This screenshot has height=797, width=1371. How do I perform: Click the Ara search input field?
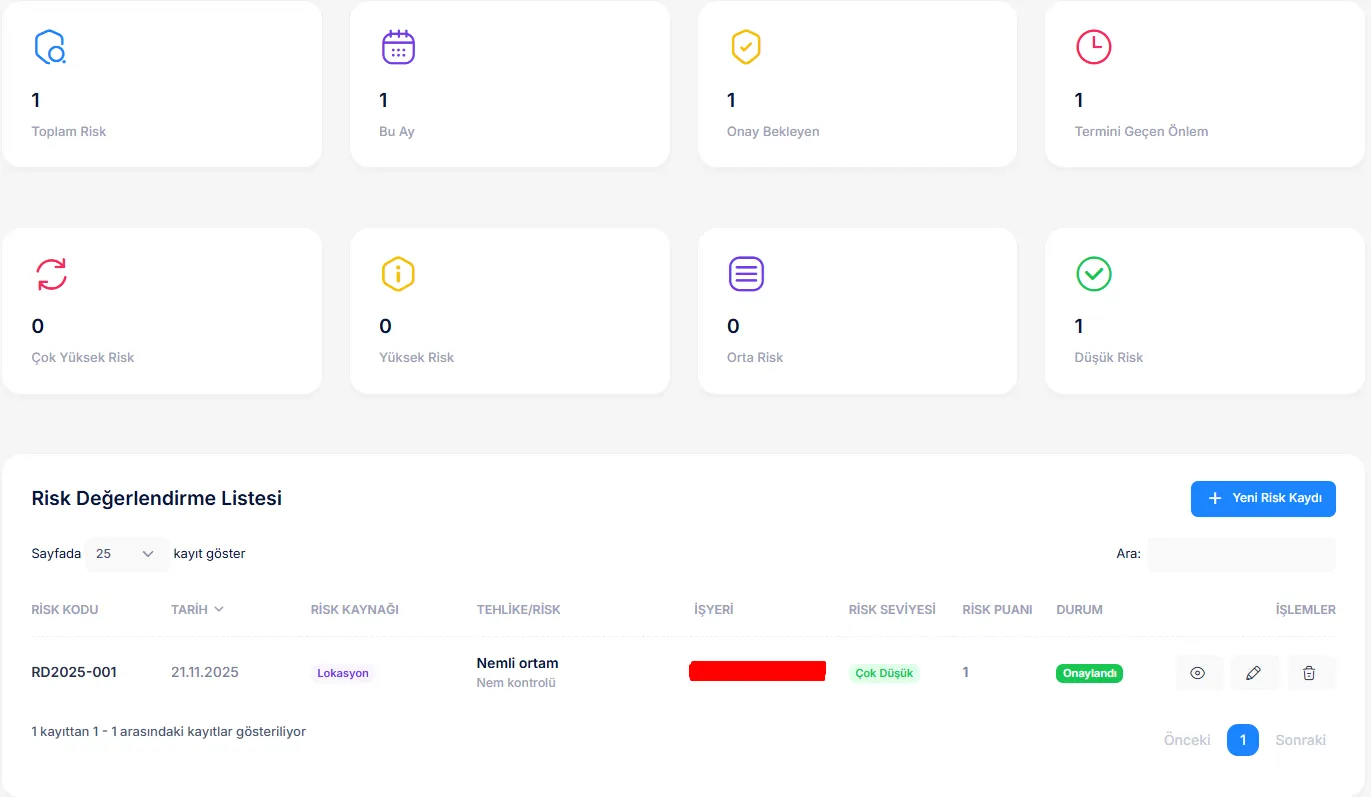pos(1241,553)
